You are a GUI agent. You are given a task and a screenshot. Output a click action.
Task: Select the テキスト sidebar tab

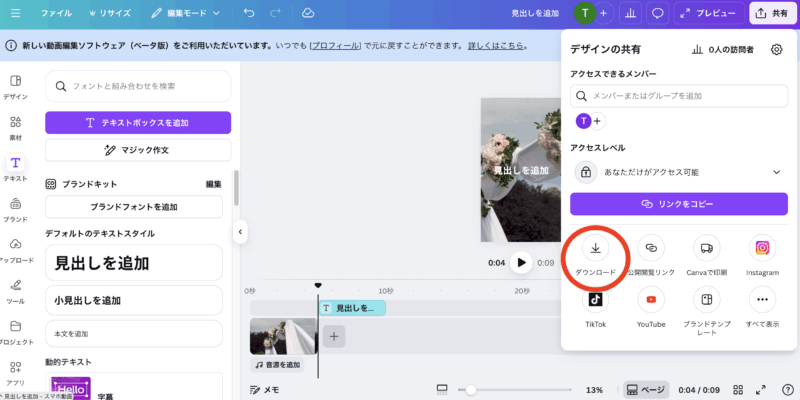click(x=15, y=168)
